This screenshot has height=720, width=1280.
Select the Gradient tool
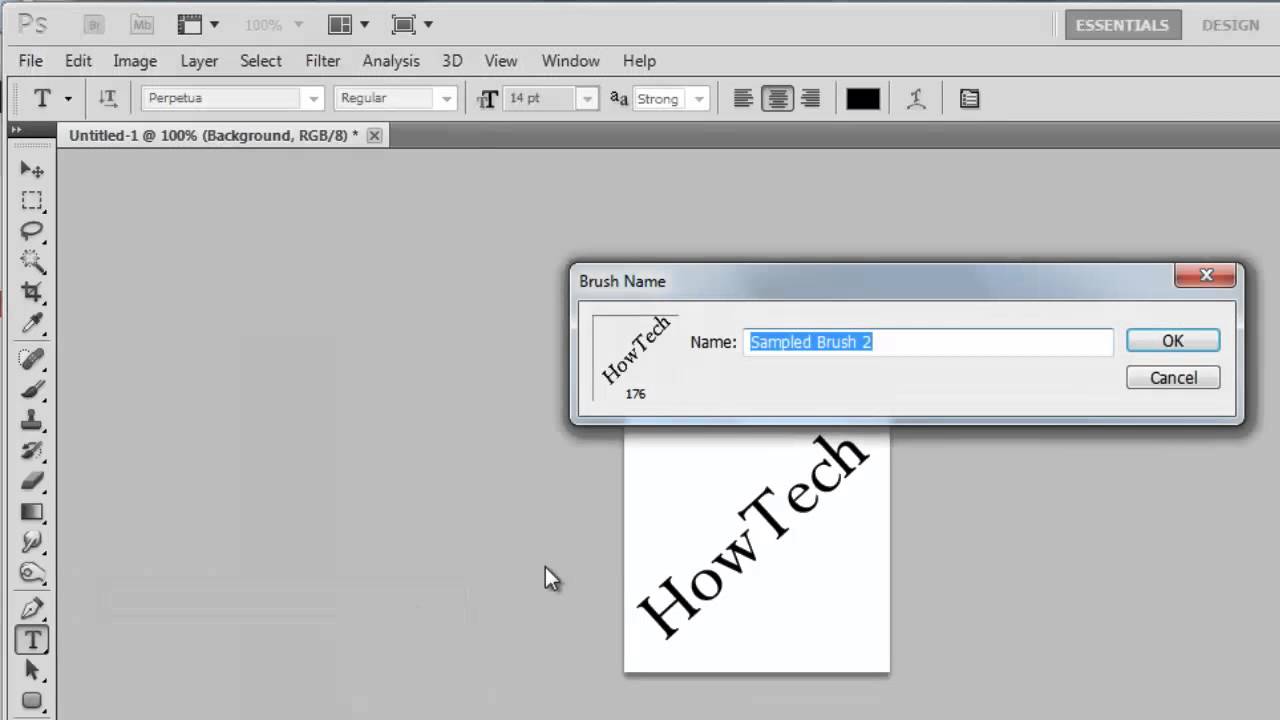point(32,512)
